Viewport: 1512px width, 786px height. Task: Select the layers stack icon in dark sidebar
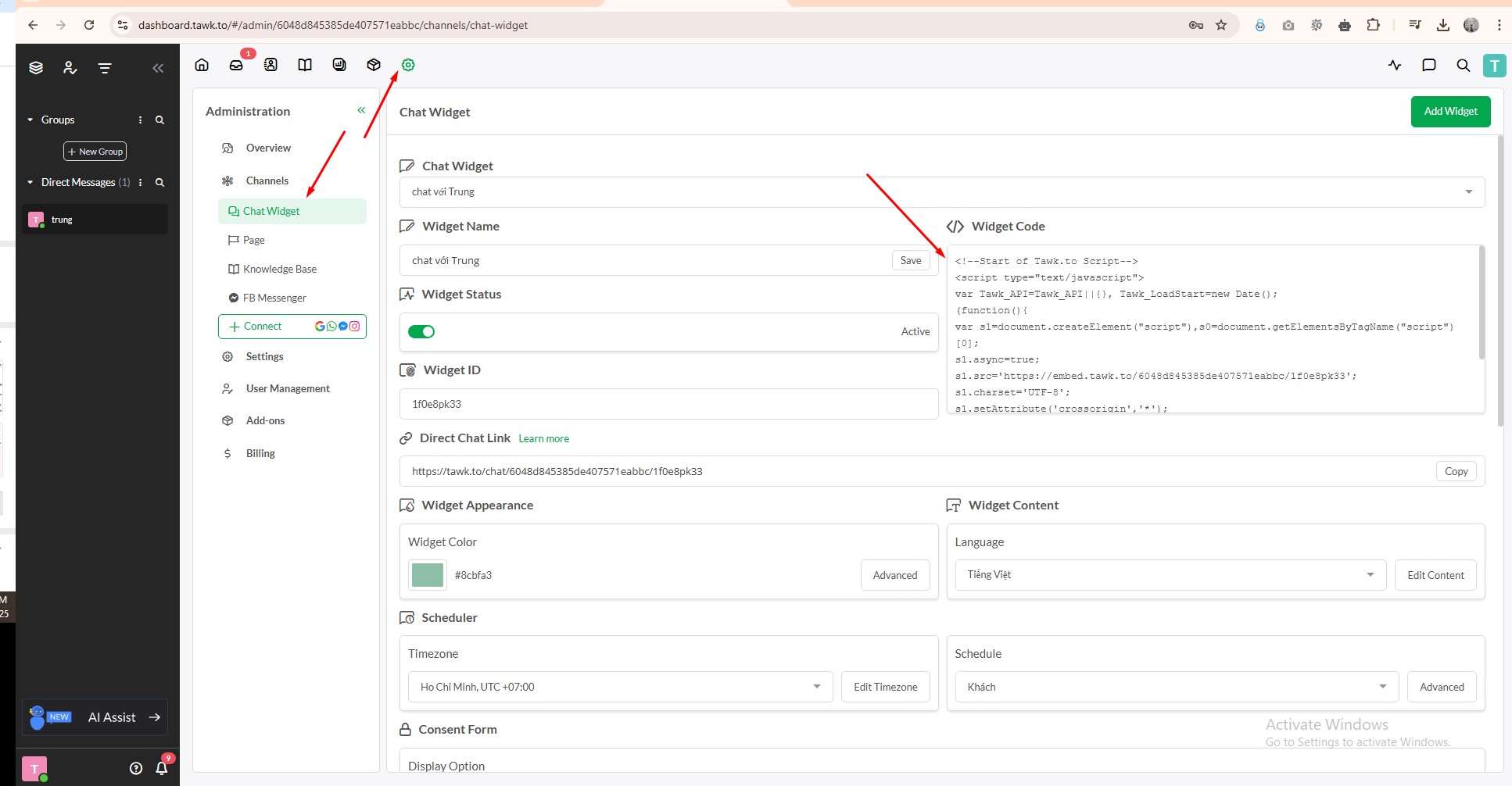(36, 68)
